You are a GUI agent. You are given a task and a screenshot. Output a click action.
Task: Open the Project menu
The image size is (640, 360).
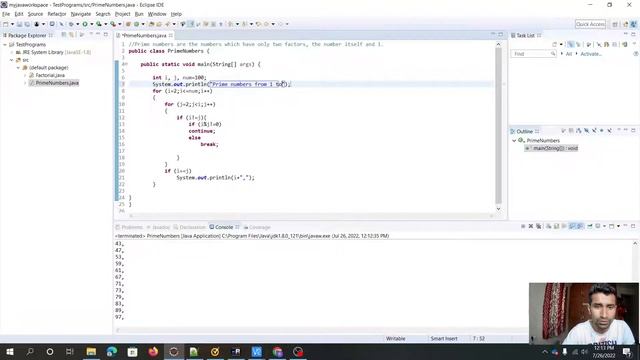click(x=122, y=14)
